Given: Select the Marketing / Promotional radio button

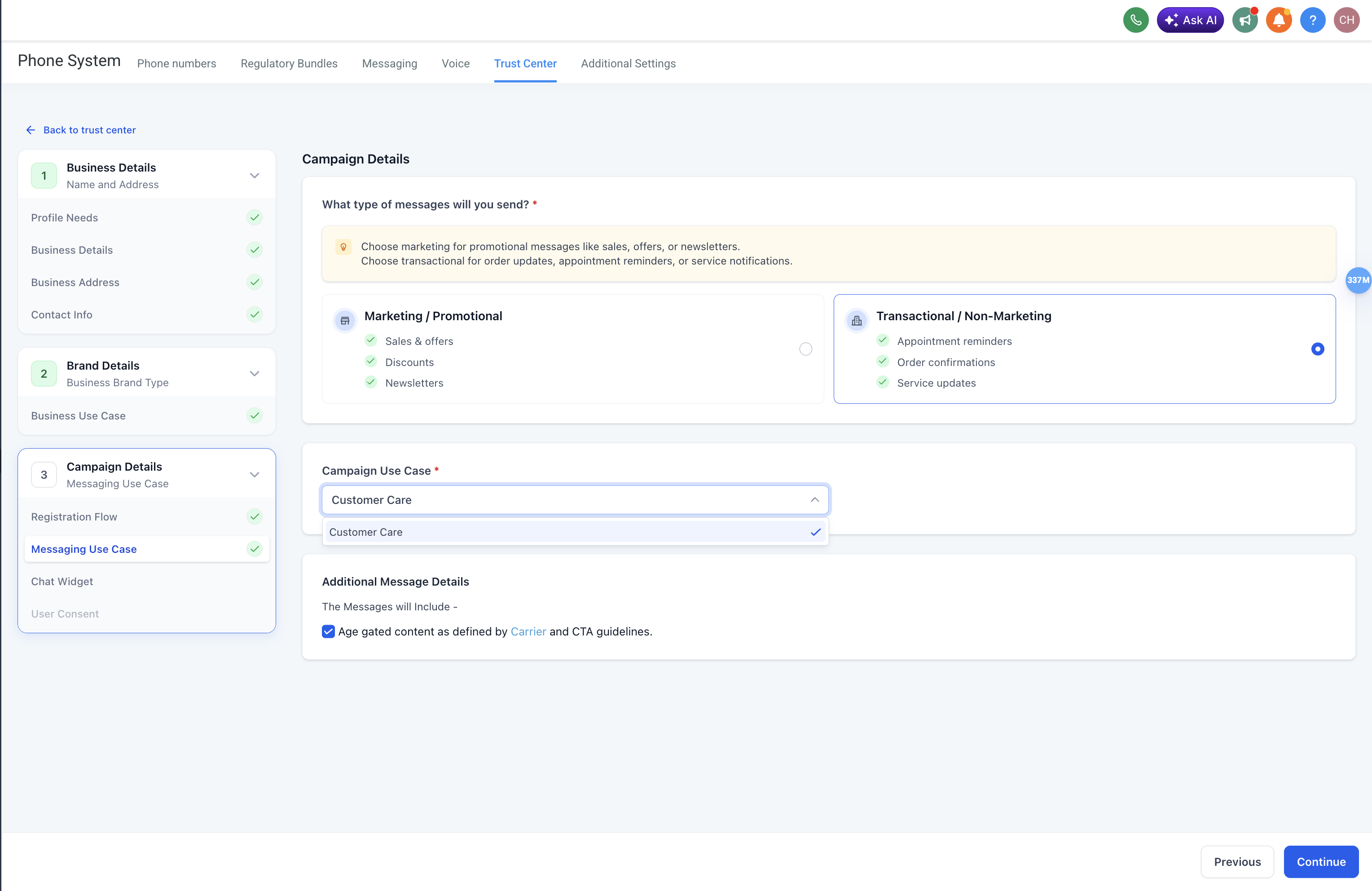Looking at the screenshot, I should pos(805,349).
